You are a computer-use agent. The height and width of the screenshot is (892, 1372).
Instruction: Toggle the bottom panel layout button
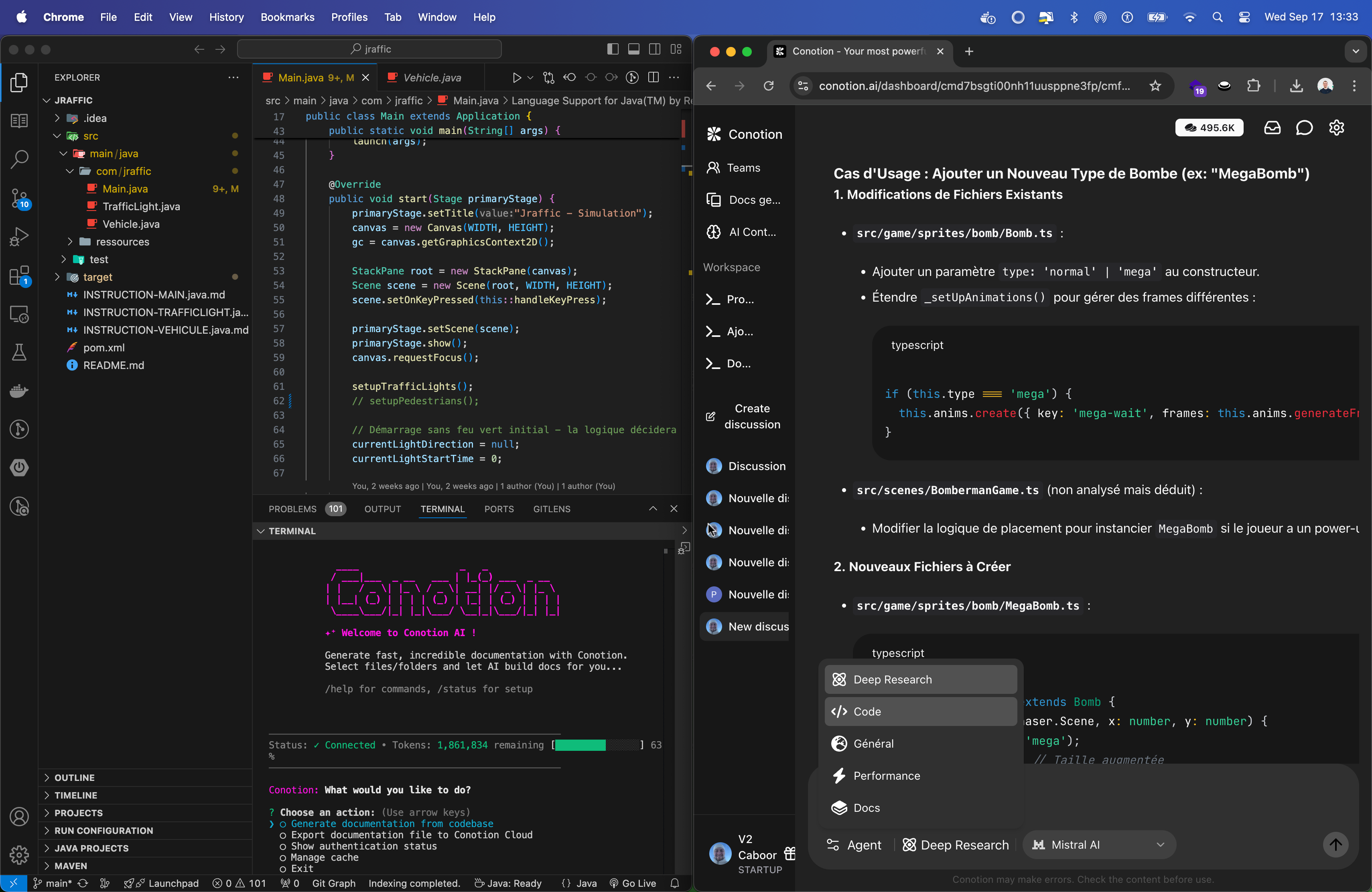[x=633, y=49]
